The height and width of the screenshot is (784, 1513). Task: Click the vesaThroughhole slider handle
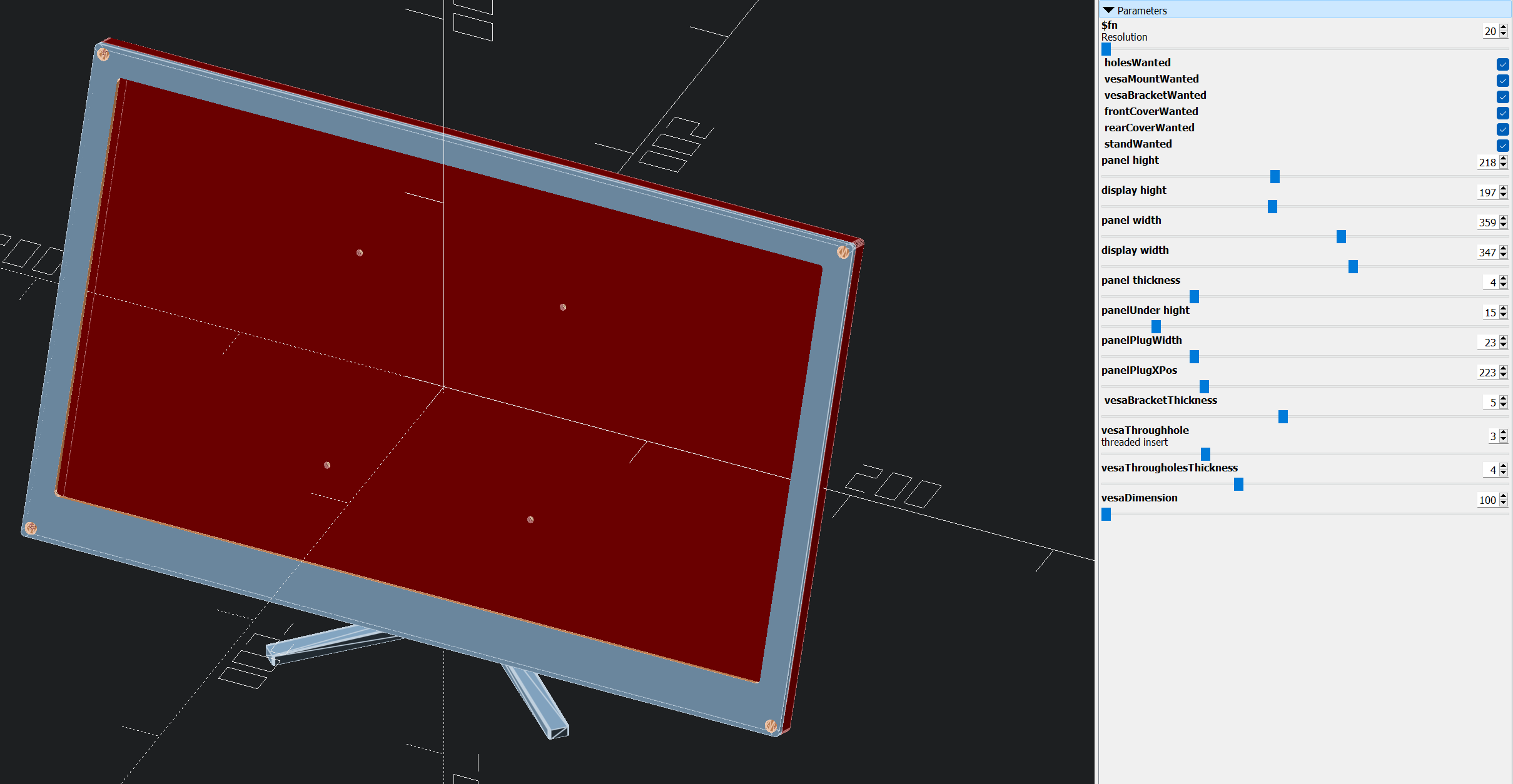1205,455
